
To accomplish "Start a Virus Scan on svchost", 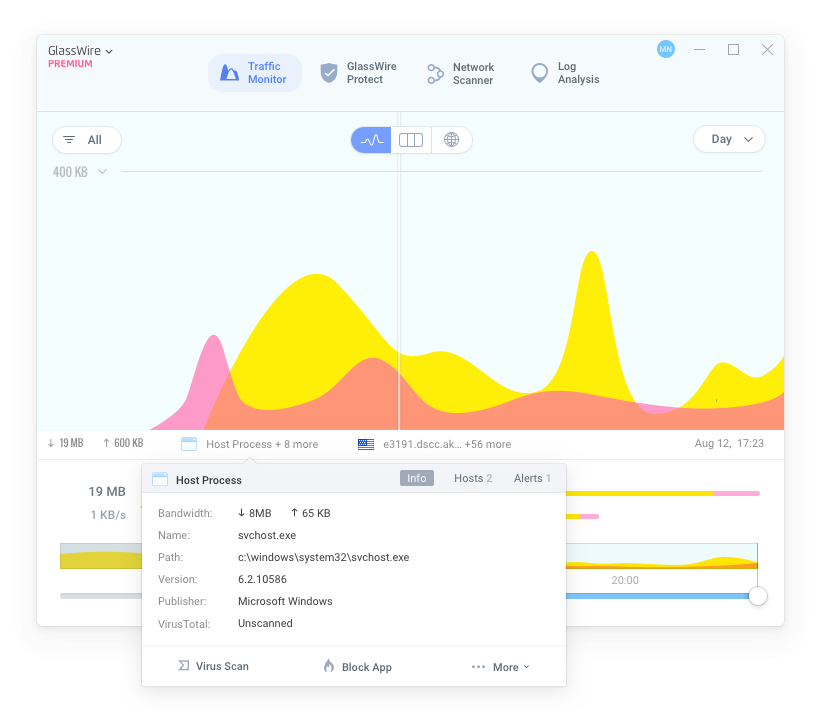I will pyautogui.click(x=213, y=666).
